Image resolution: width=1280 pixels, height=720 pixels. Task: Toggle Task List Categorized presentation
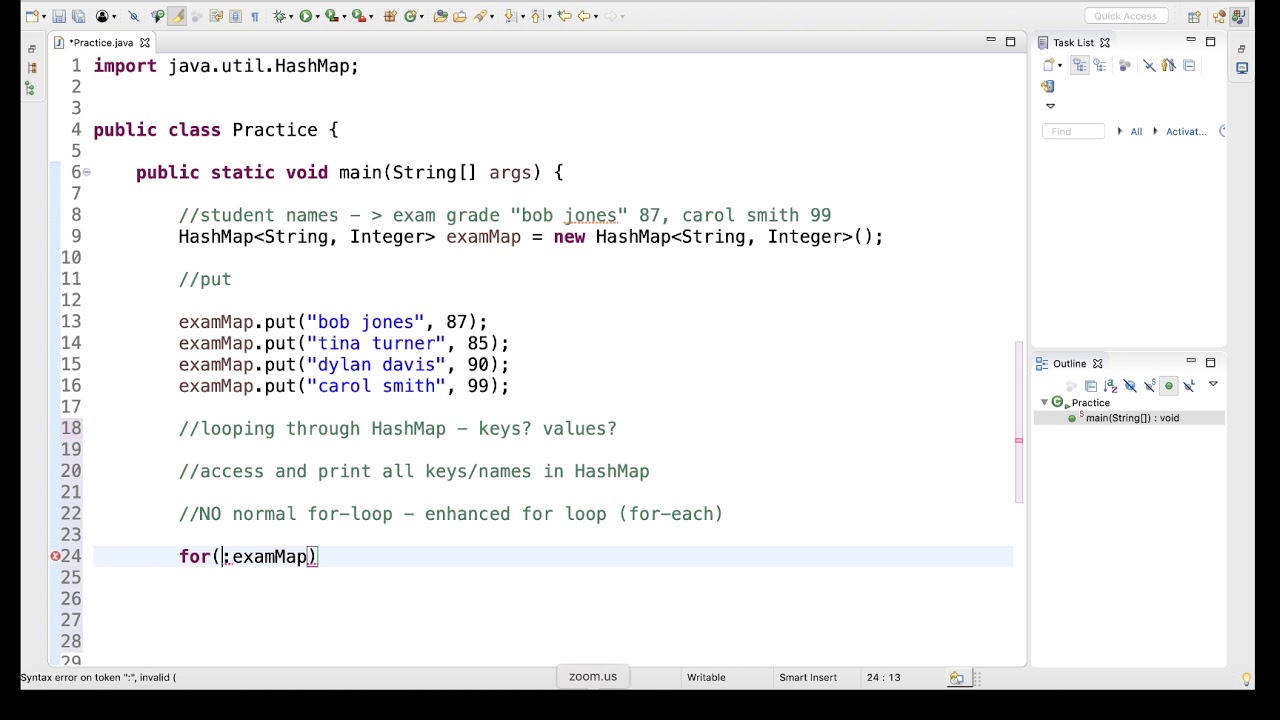click(x=1080, y=66)
